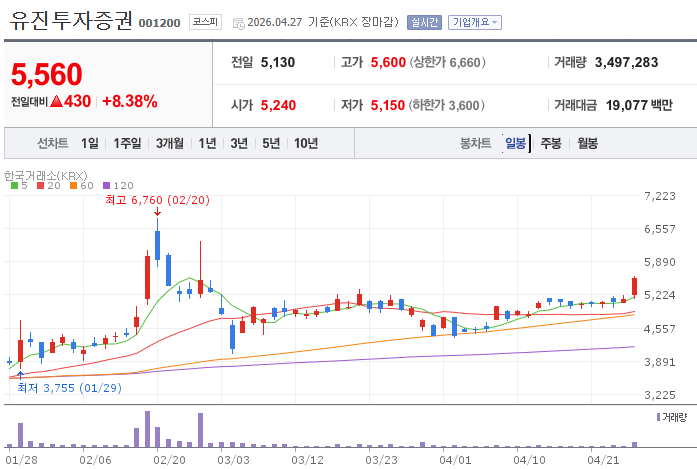Select the 1일 line chart tab
Screen dimensions: 697x469
89,143
